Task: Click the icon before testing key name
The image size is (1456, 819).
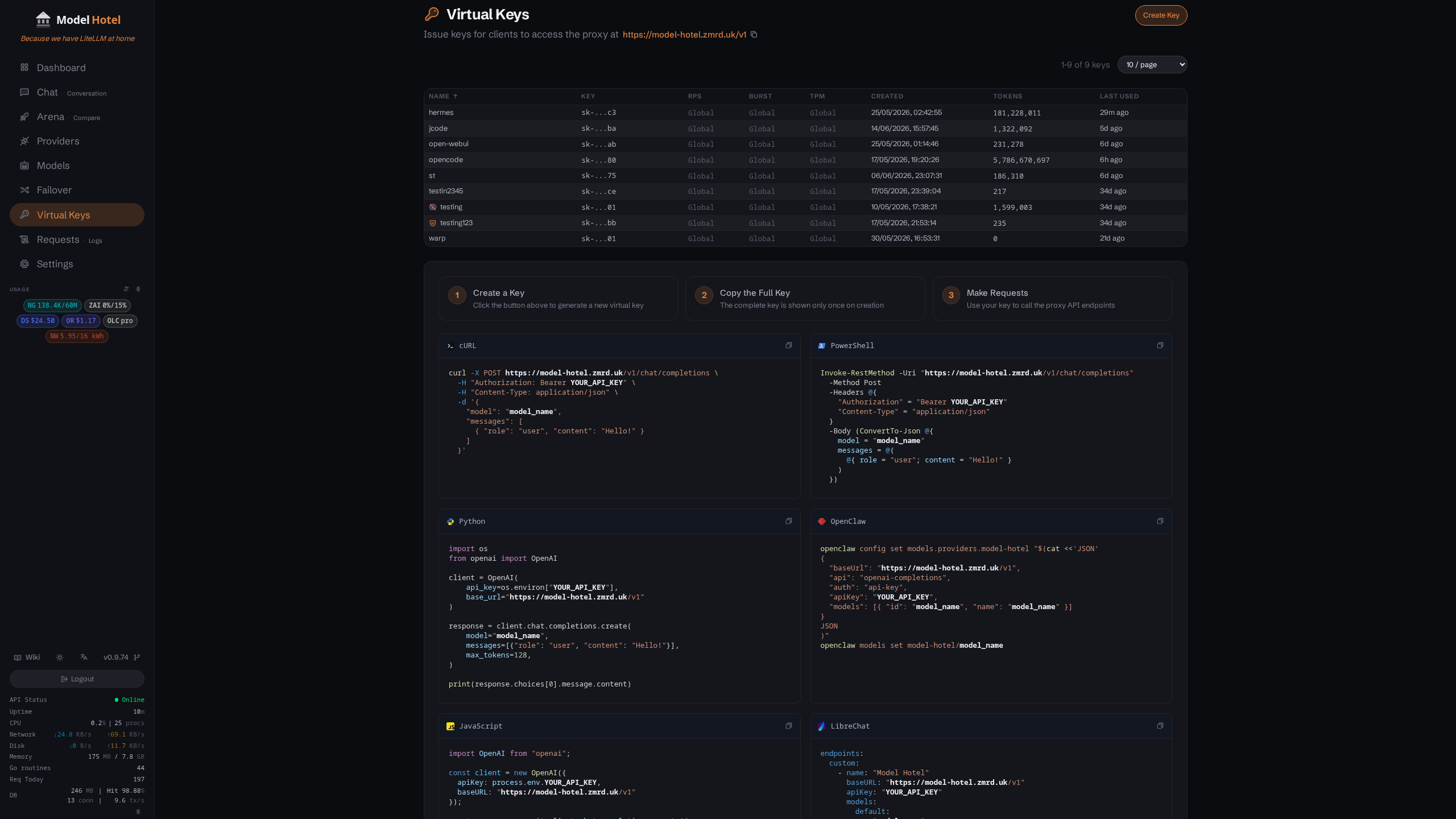Action: [x=433, y=207]
